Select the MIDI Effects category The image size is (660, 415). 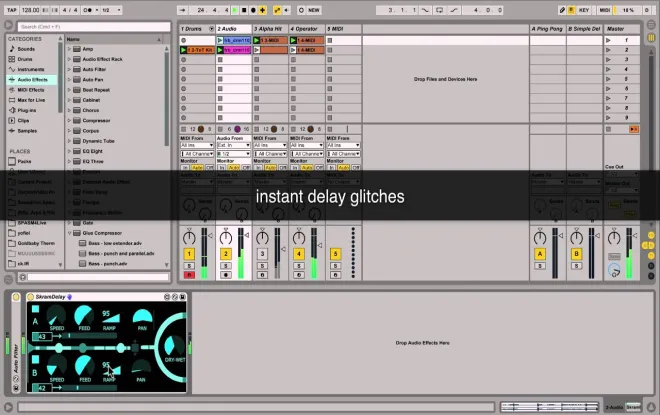(31, 90)
